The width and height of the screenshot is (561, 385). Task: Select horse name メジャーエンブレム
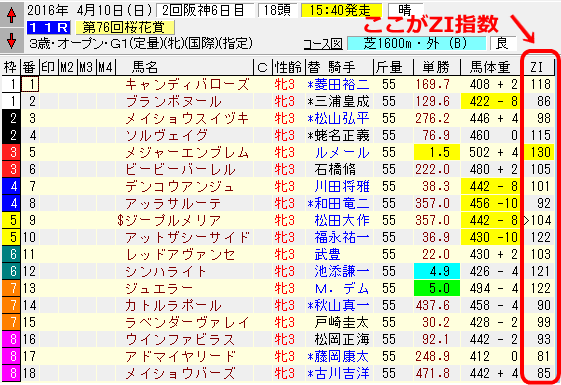pos(187,153)
